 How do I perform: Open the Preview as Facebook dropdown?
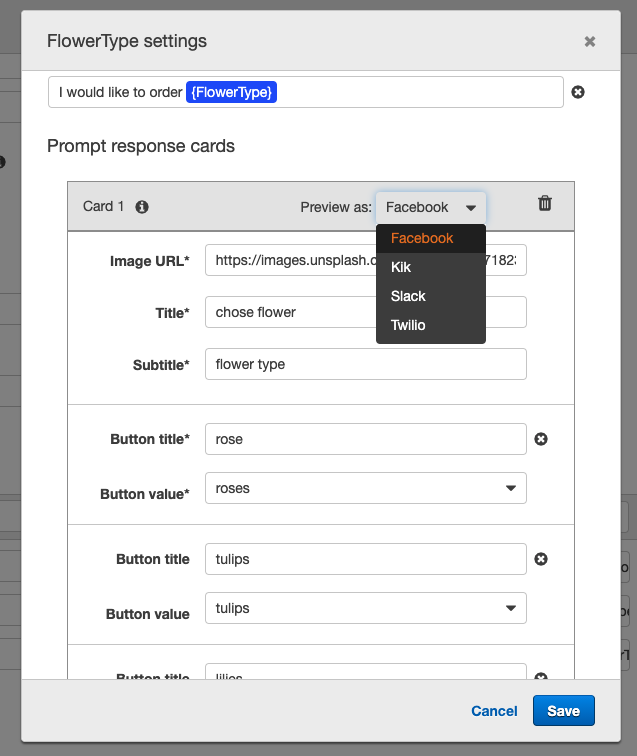click(x=431, y=208)
